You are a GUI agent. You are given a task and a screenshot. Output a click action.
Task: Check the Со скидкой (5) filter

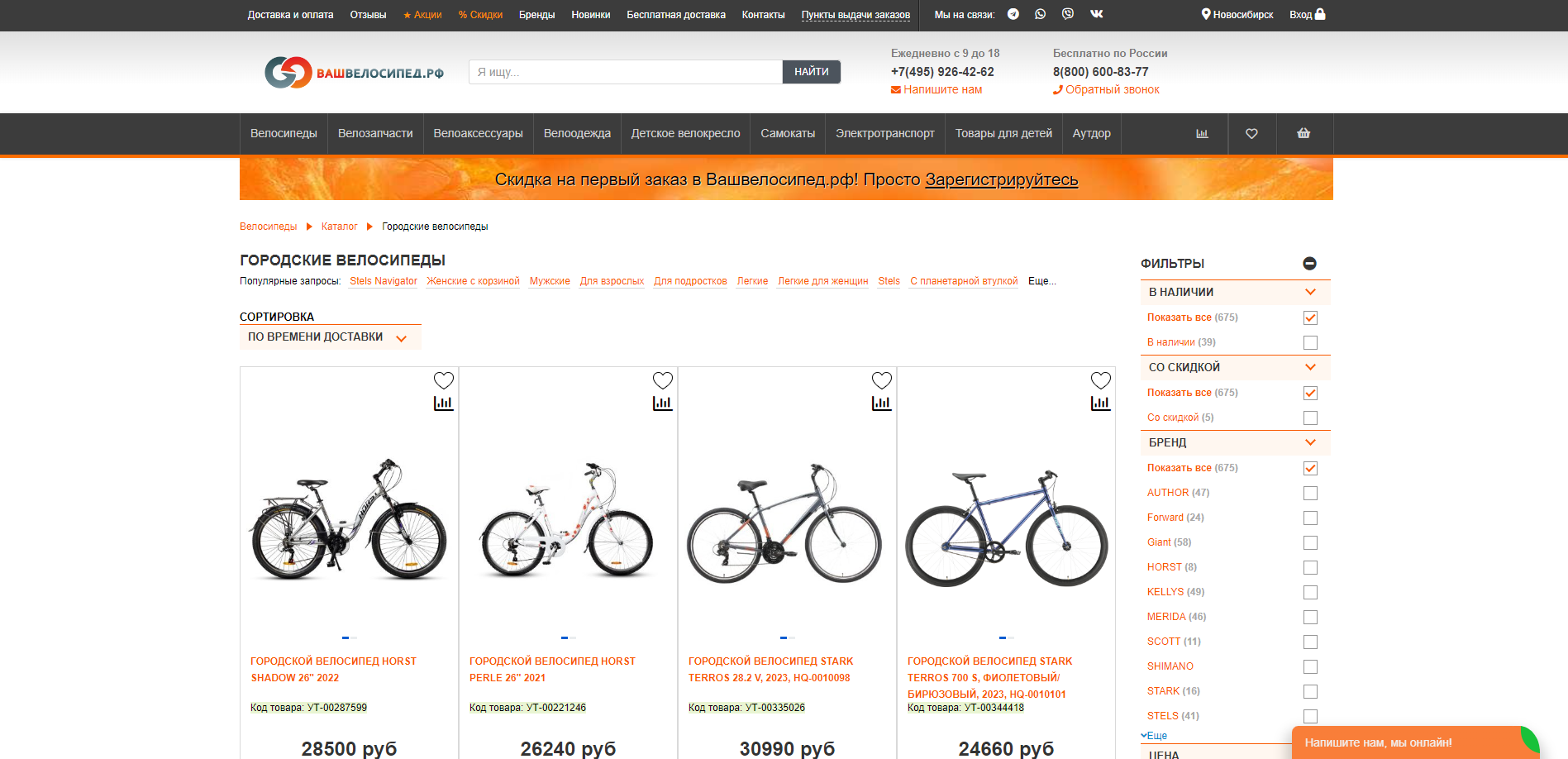point(1310,418)
